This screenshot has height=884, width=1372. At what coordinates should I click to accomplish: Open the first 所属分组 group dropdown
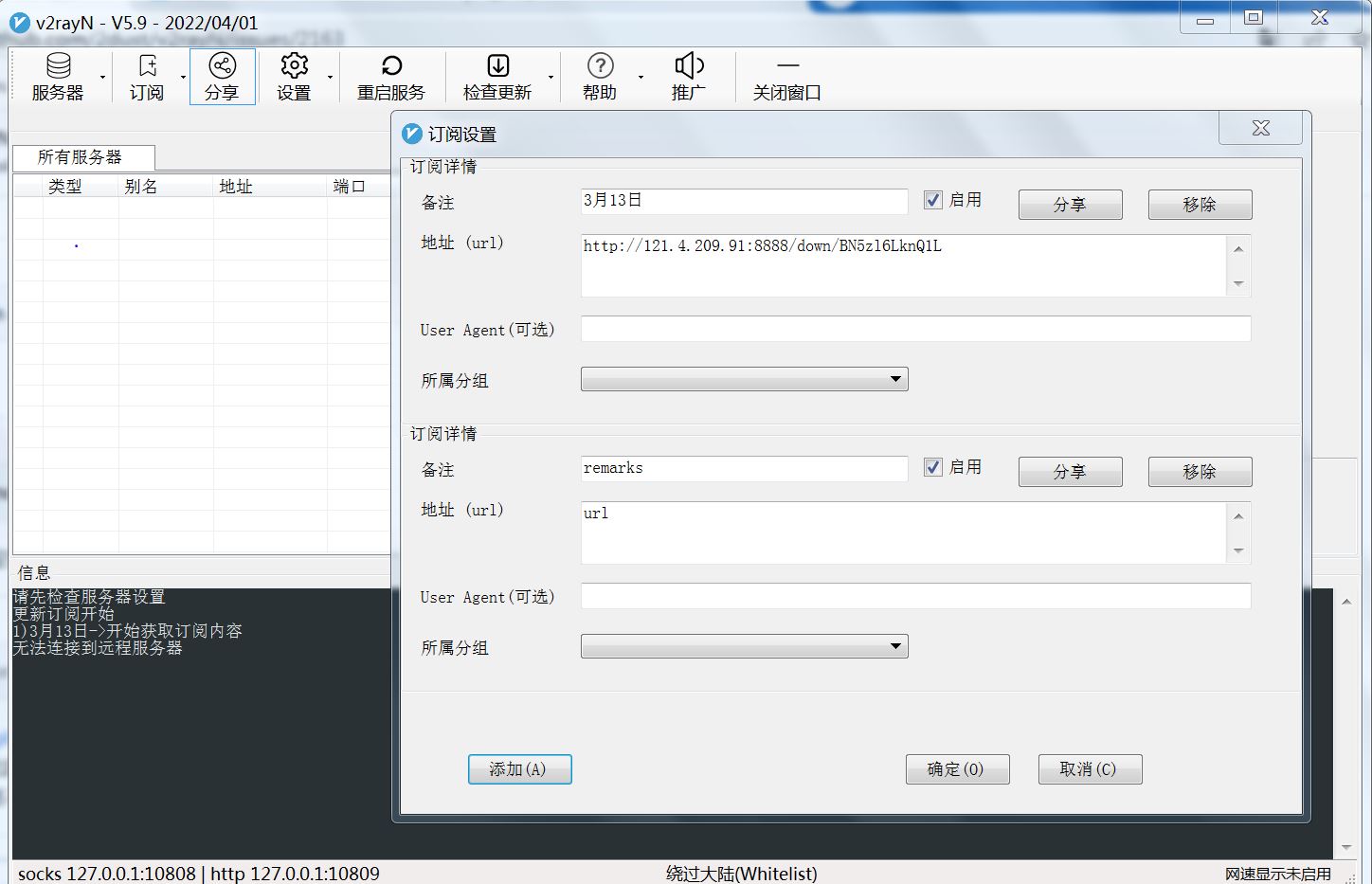[894, 379]
